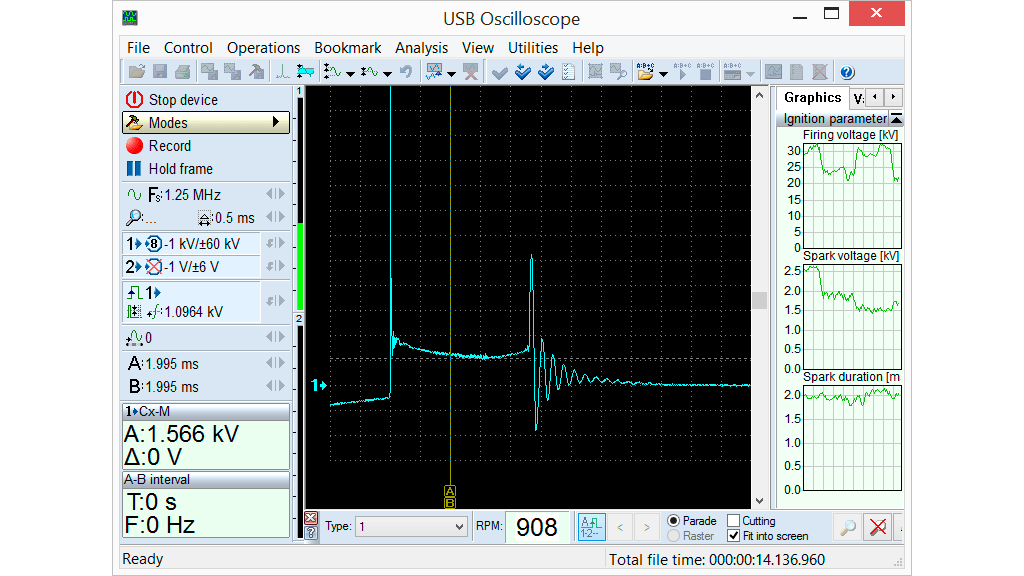The width and height of the screenshot is (1024, 576).
Task: Click the blue help question mark icon
Action: 847,72
